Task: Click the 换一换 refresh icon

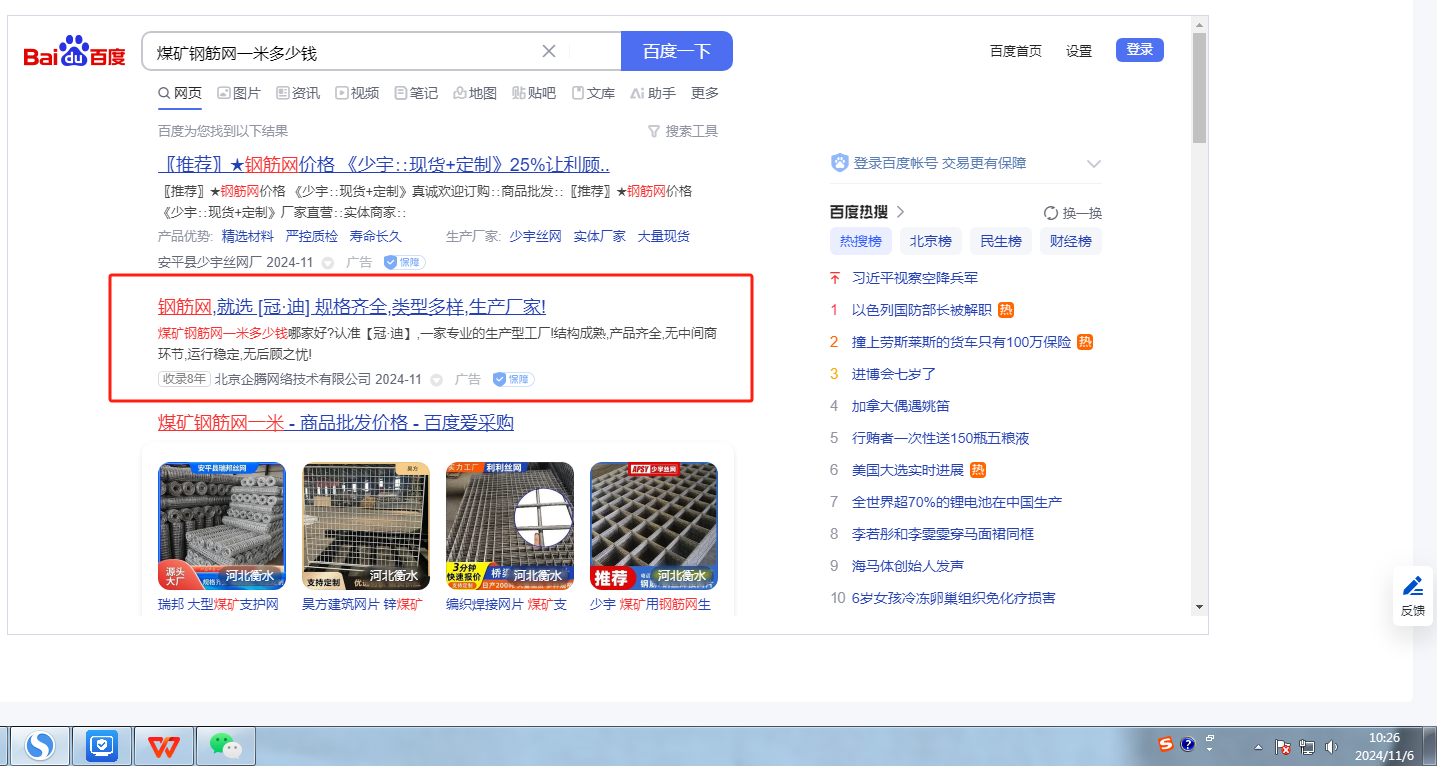Action: click(x=1050, y=213)
